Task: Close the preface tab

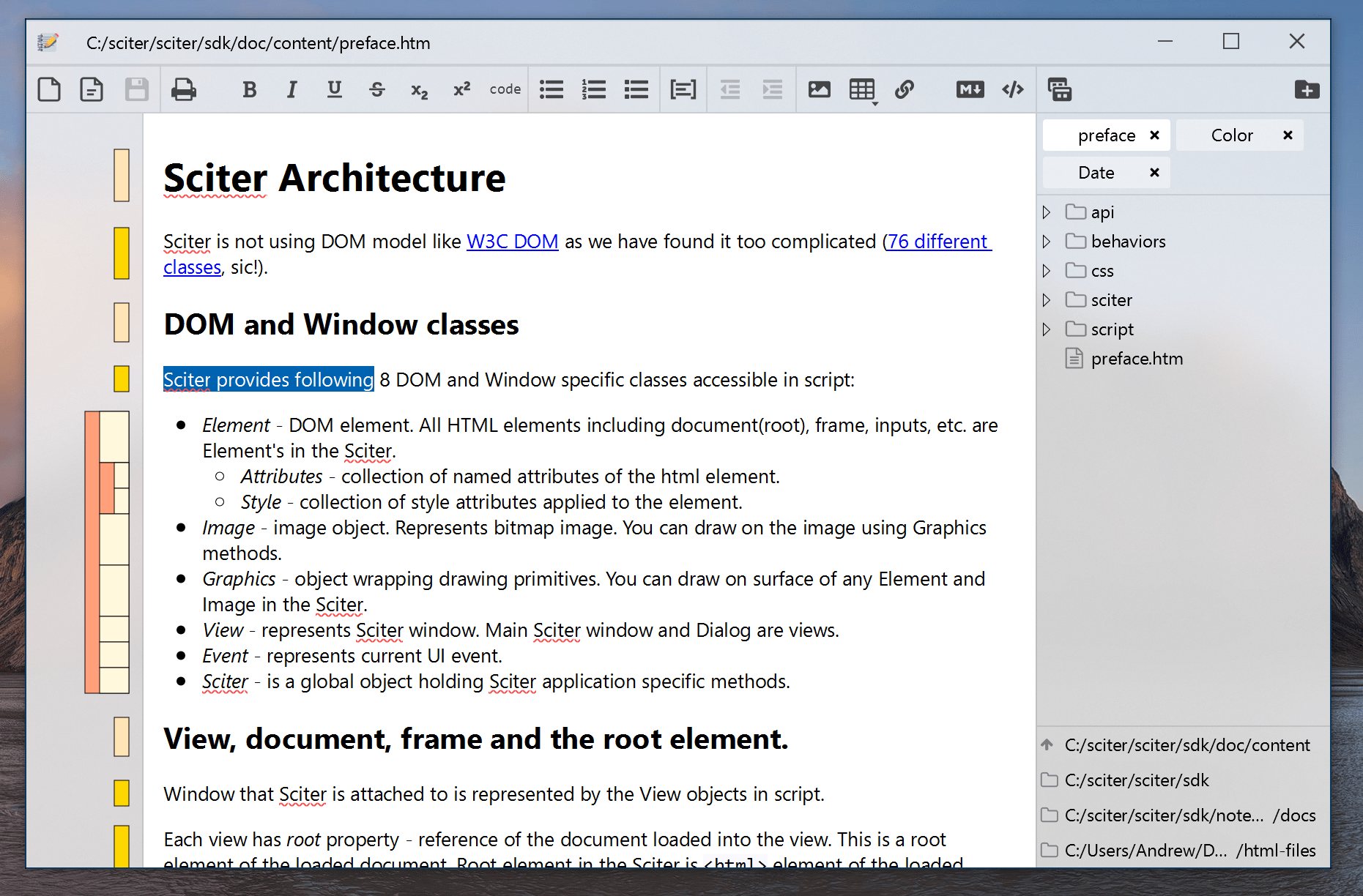Action: [x=1154, y=135]
